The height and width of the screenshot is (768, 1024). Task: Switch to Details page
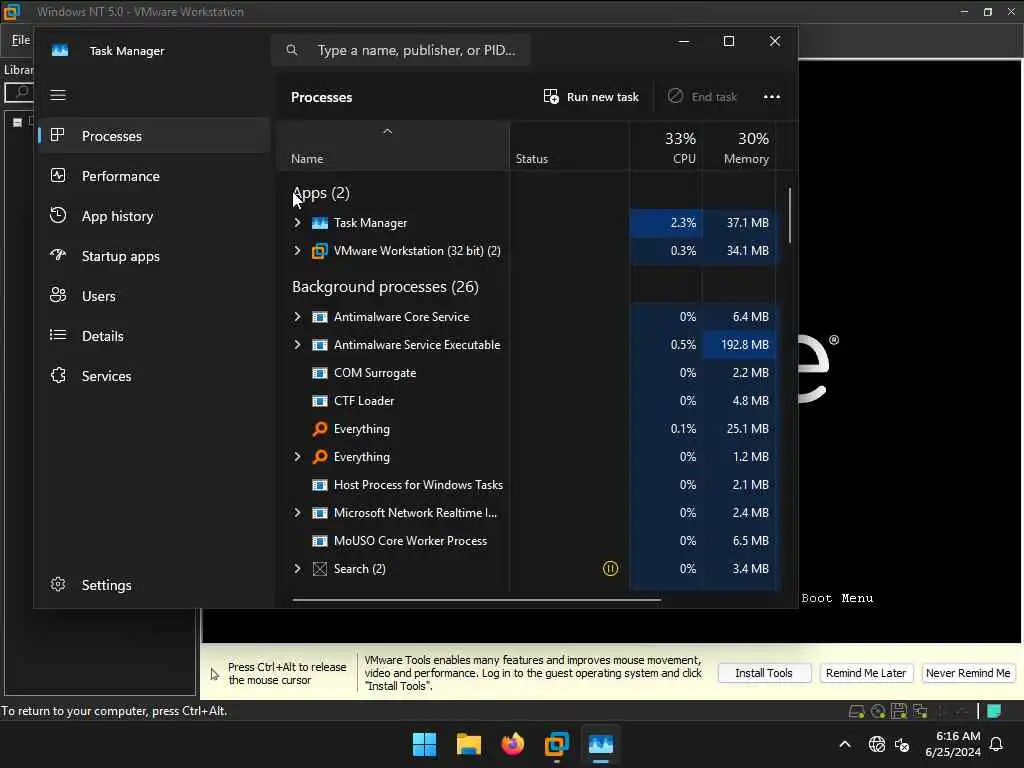(154, 336)
